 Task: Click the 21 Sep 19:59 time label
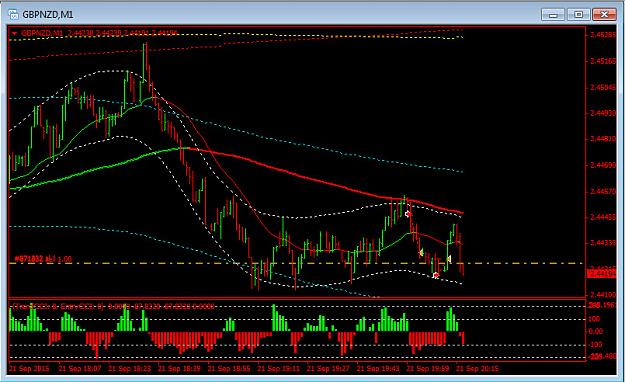[x=428, y=368]
